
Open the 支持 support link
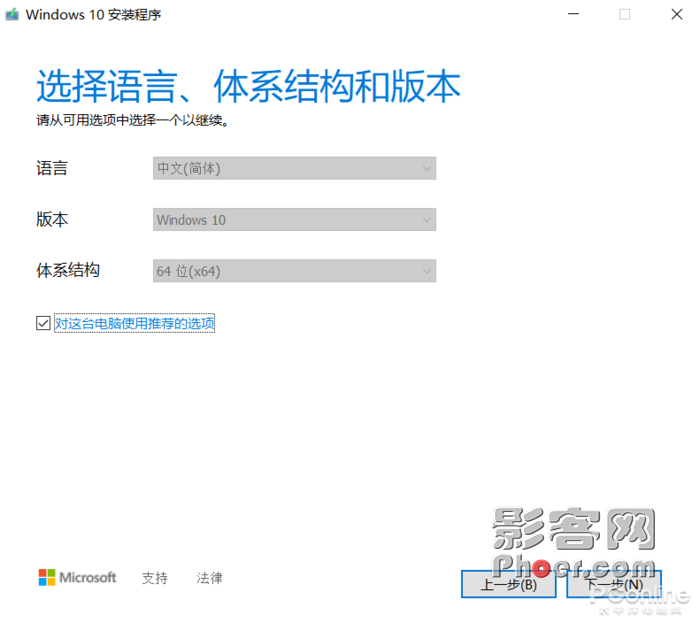click(x=154, y=578)
